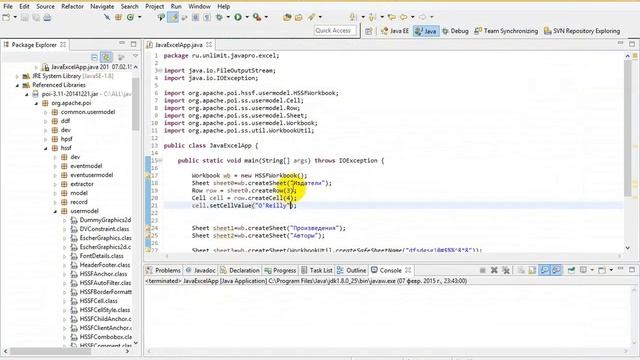The width and height of the screenshot is (640, 360).
Task: Open the Javadoc view tab
Action: [200, 270]
